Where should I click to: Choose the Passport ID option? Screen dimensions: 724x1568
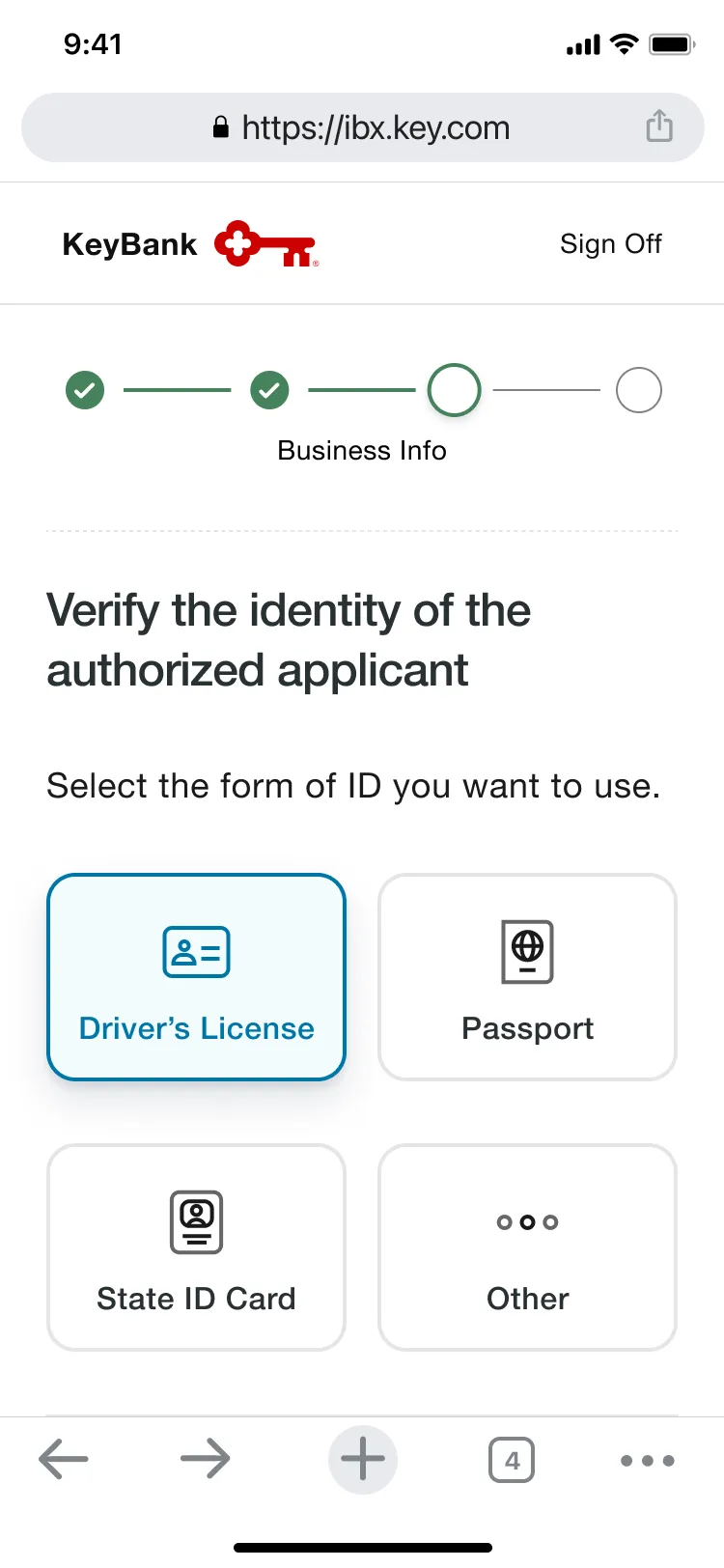(x=527, y=977)
